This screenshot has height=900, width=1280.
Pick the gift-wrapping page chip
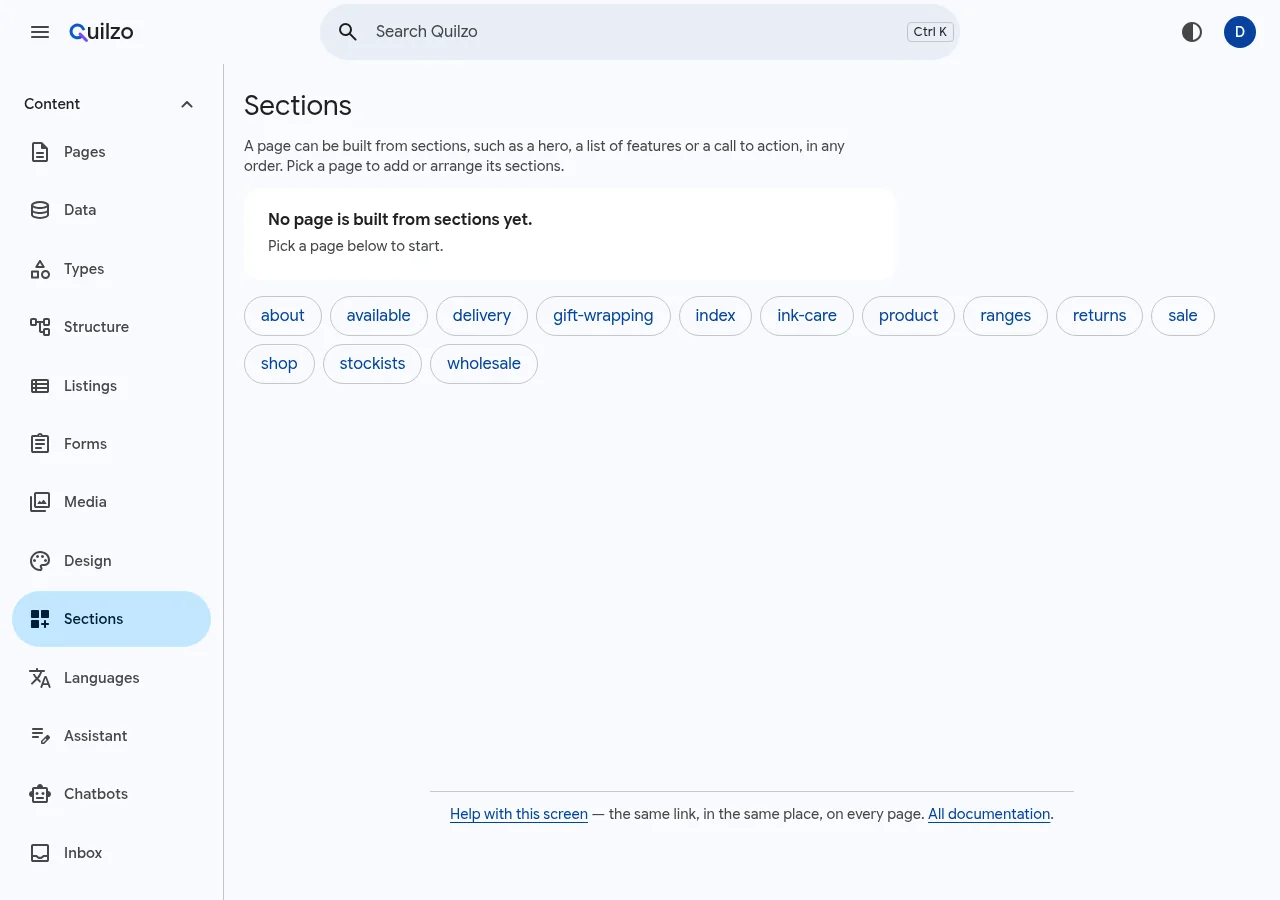tap(603, 316)
